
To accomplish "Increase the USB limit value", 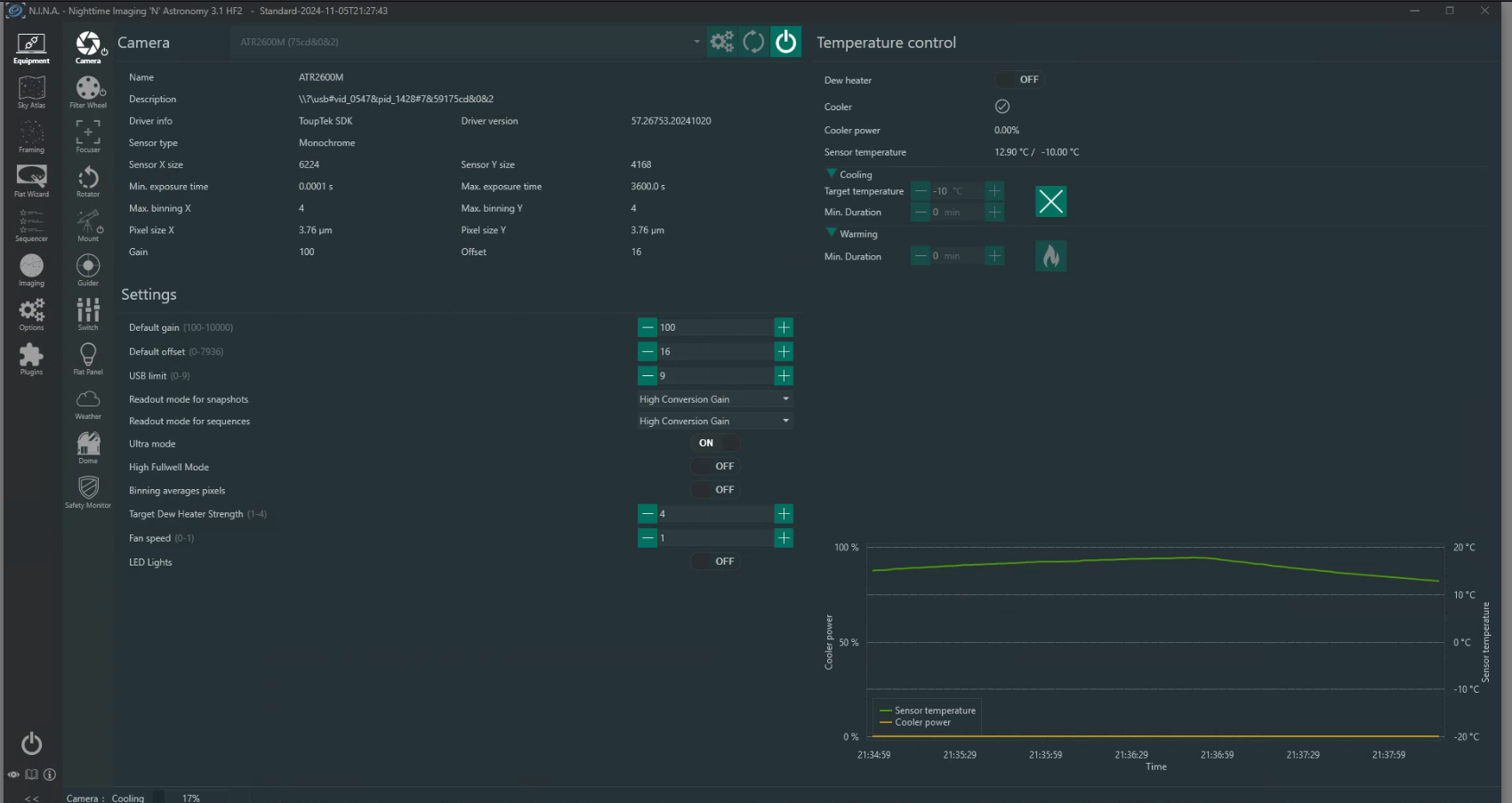I will point(784,376).
